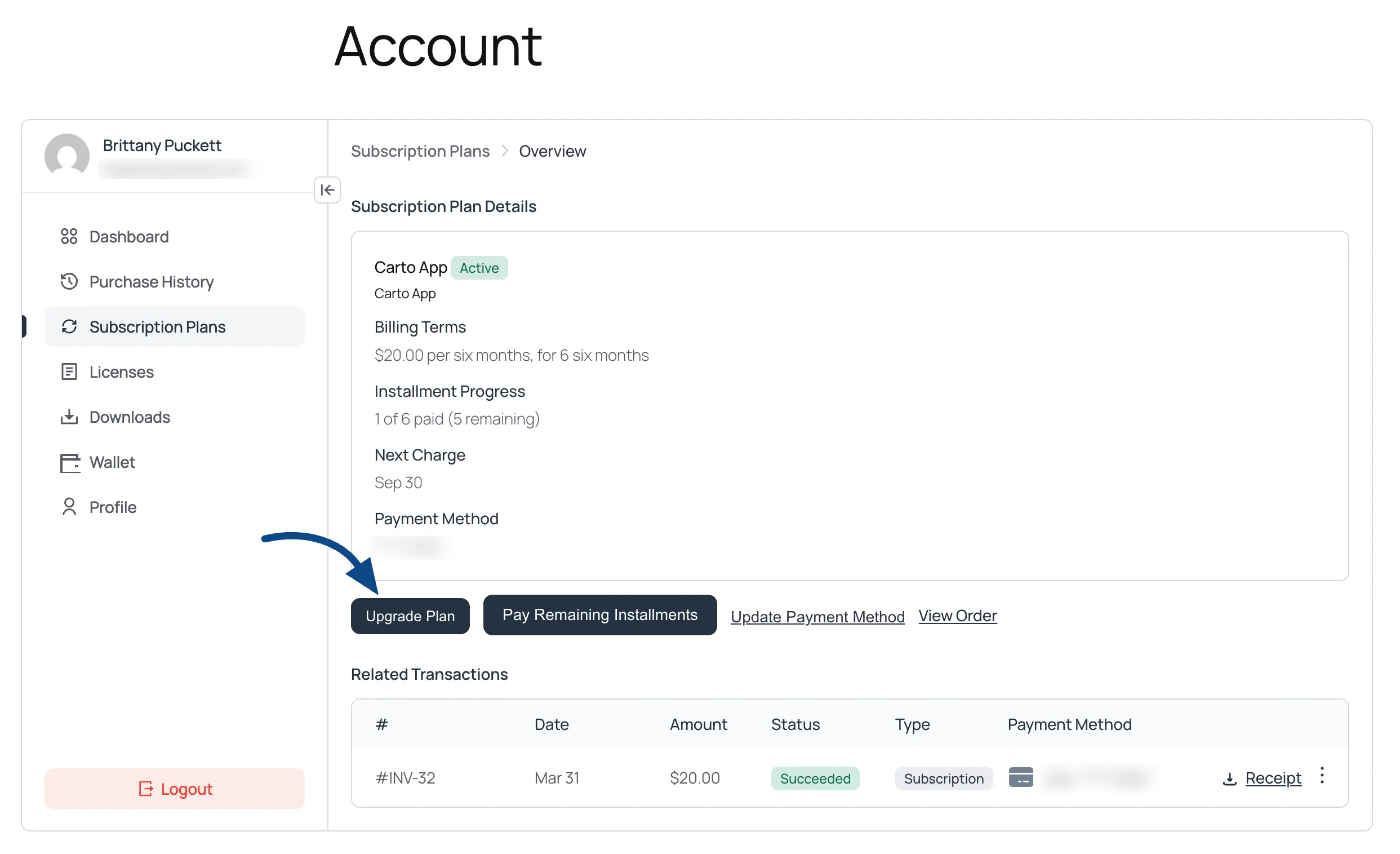This screenshot has height=854, width=1400.
Task: Click Pay Remaining Installments button
Action: click(599, 615)
